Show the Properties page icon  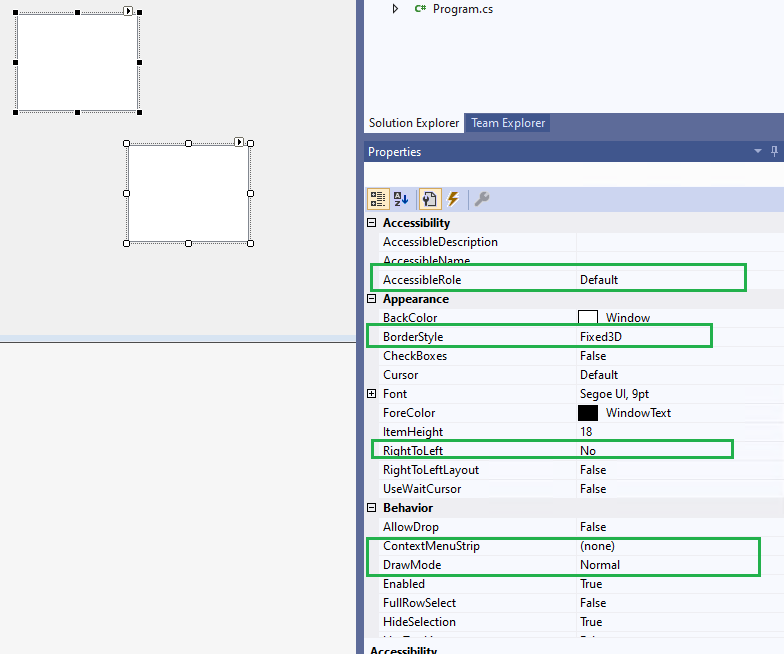(x=430, y=199)
